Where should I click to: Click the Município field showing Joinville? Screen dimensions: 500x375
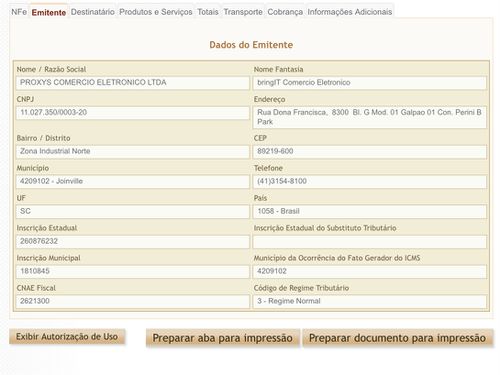(133, 181)
